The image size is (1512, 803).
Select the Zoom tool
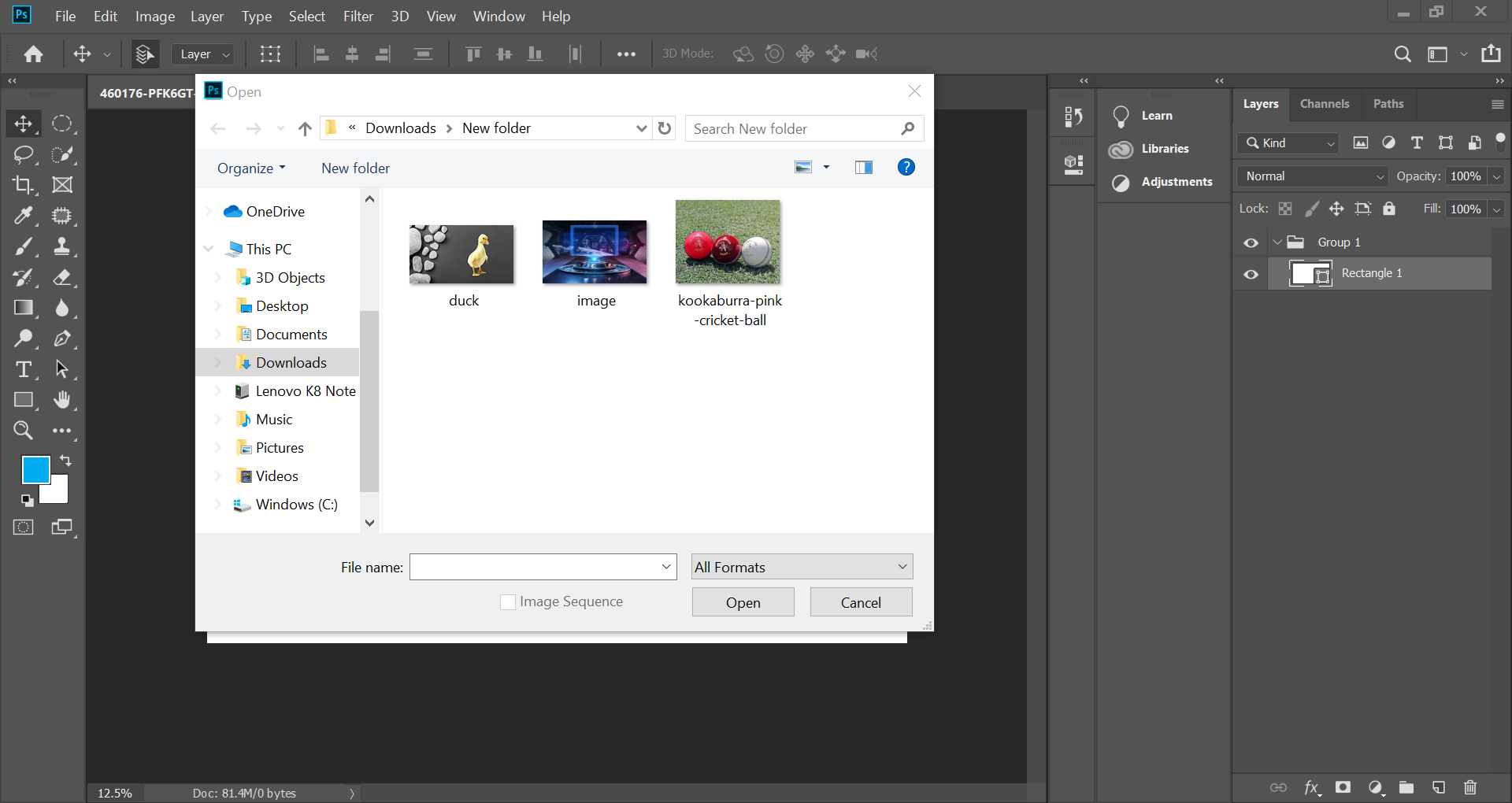click(x=23, y=431)
